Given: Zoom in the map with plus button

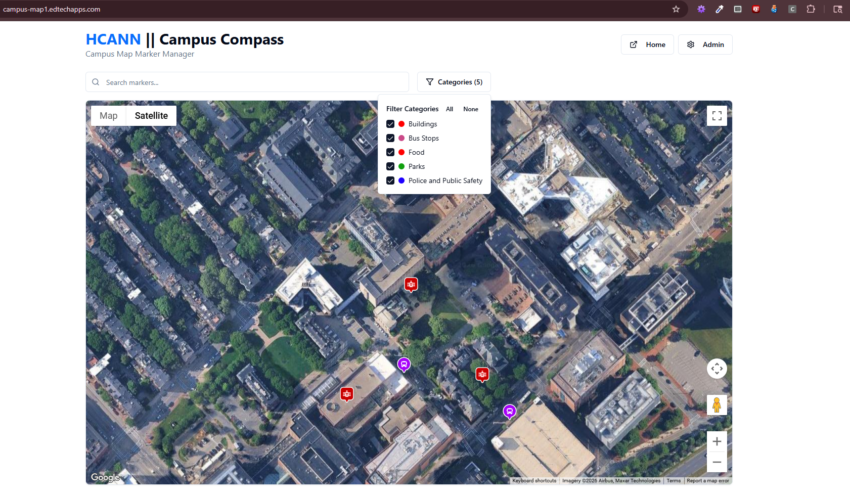Looking at the screenshot, I should pos(717,441).
